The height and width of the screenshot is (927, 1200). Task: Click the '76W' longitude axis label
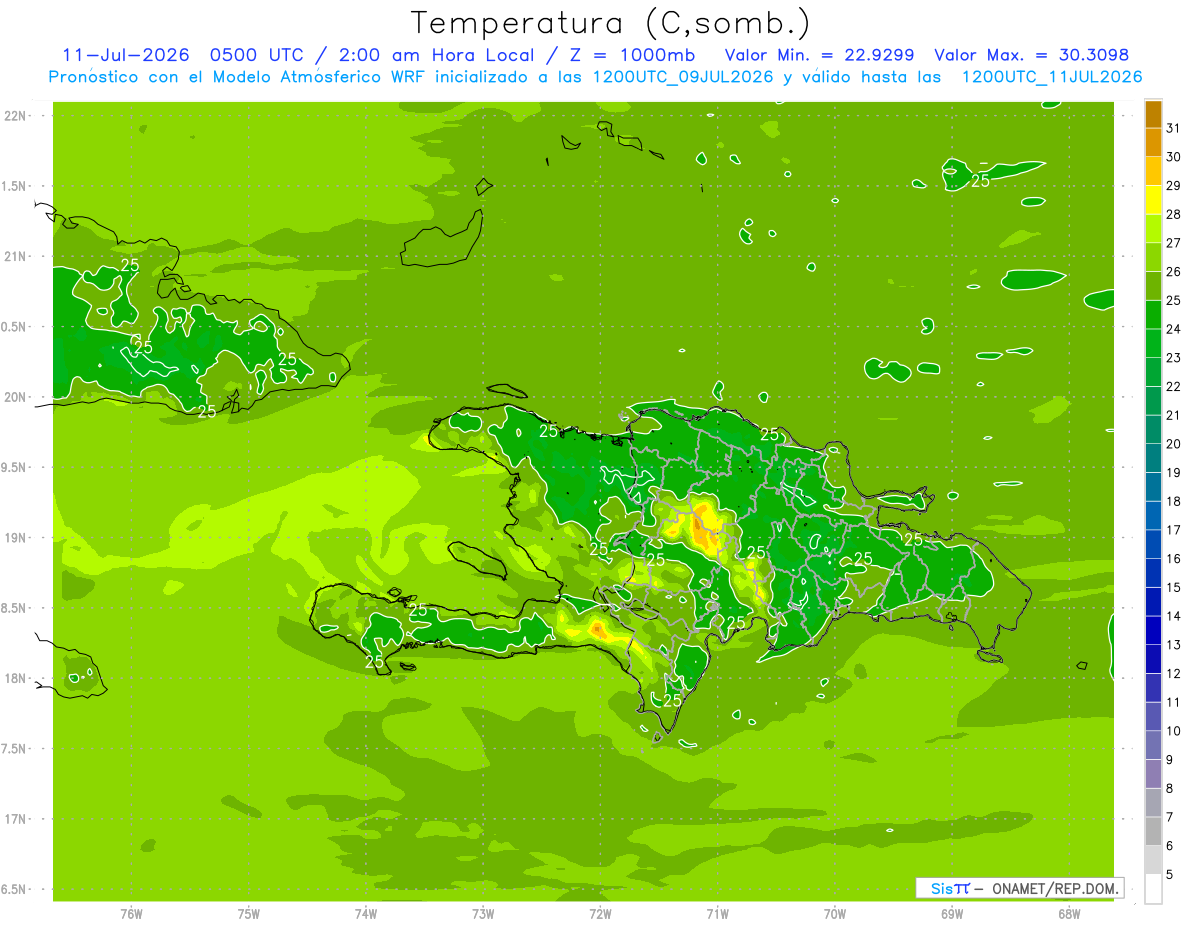131,914
